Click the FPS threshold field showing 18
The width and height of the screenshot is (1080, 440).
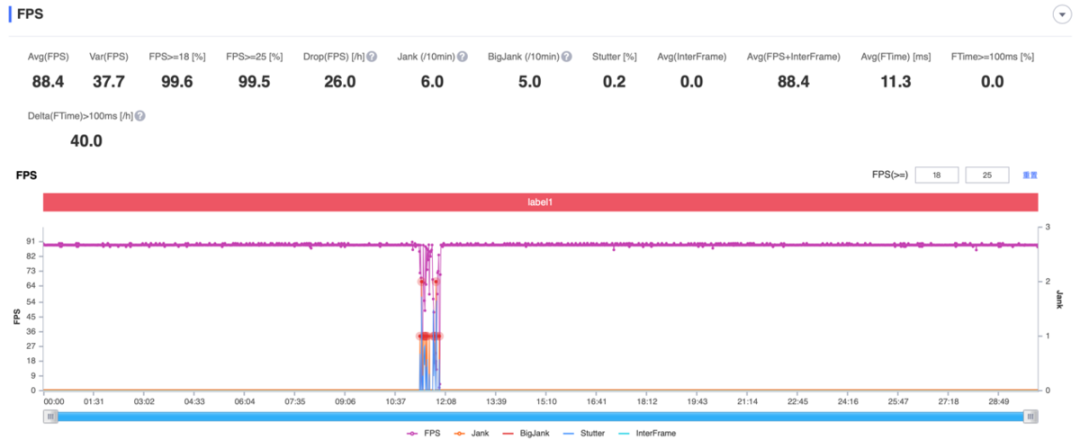point(937,176)
